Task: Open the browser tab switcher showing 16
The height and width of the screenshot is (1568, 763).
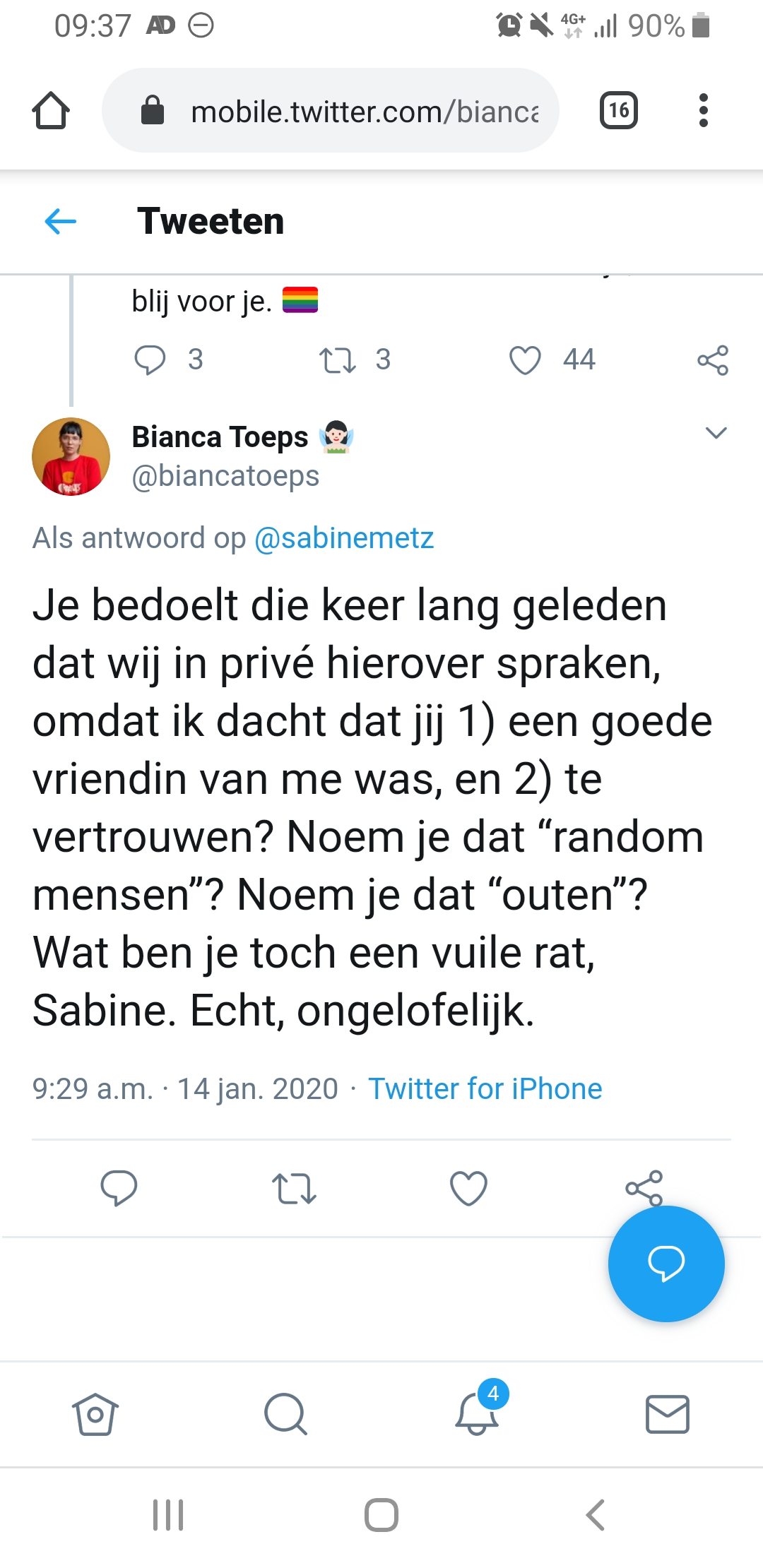Action: point(618,110)
